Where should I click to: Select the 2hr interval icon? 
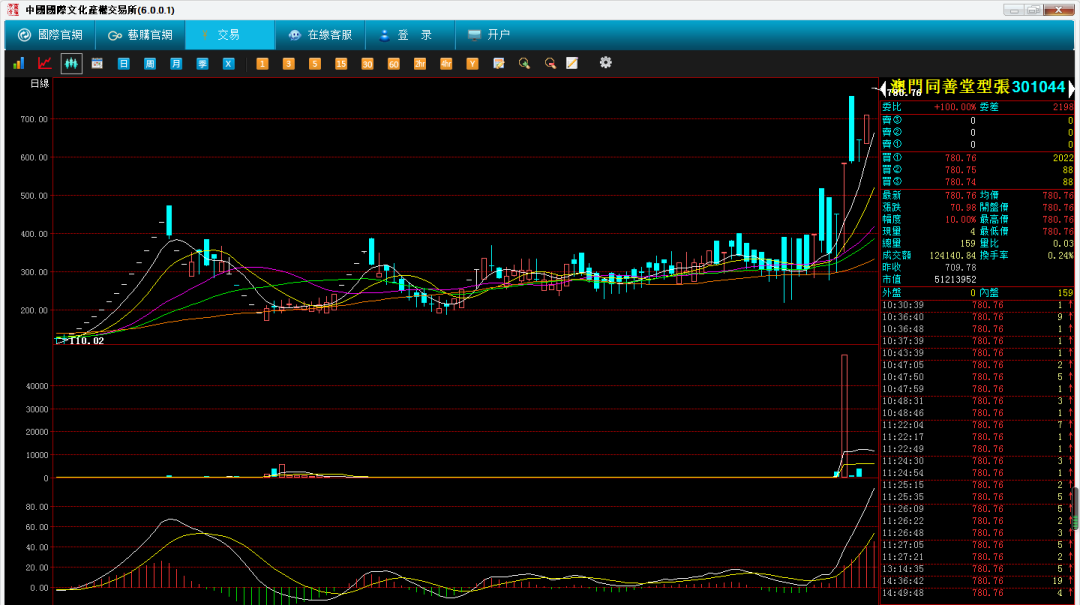tap(419, 63)
